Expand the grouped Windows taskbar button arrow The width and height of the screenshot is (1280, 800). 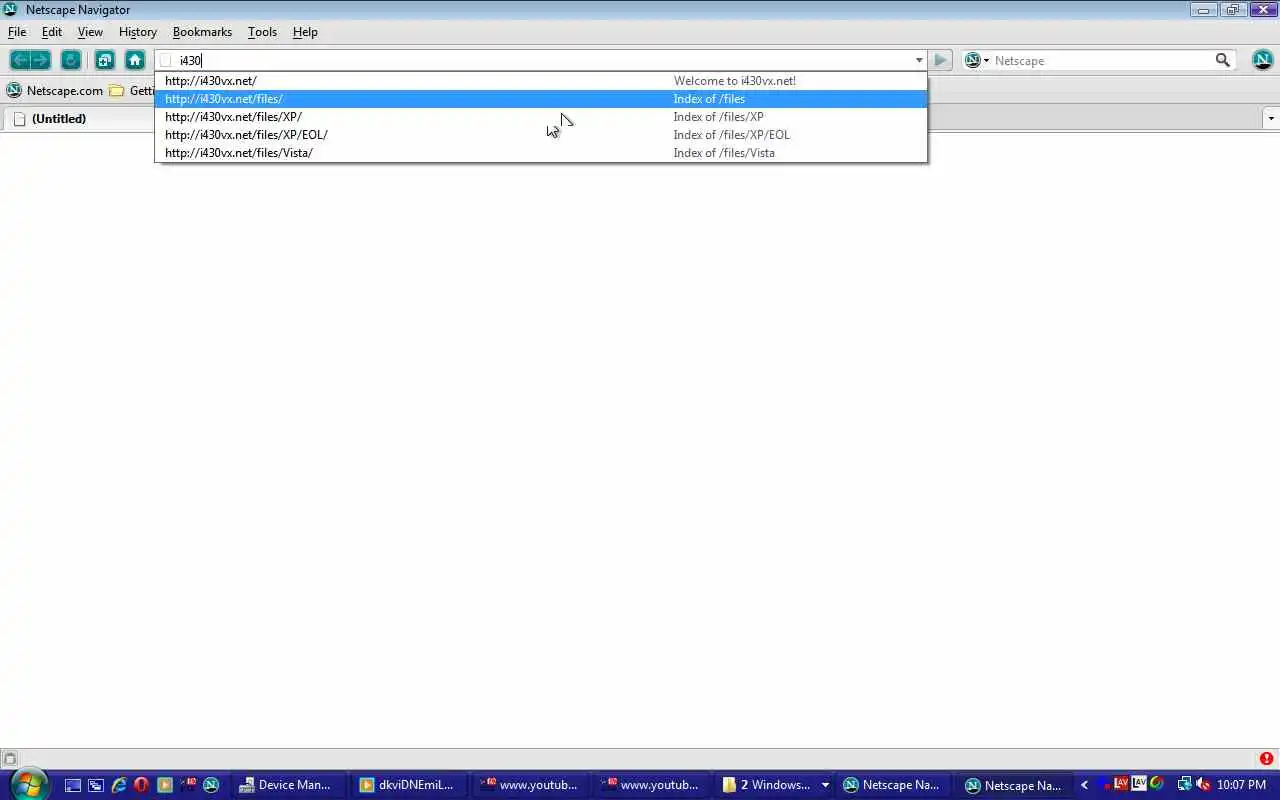[825, 785]
